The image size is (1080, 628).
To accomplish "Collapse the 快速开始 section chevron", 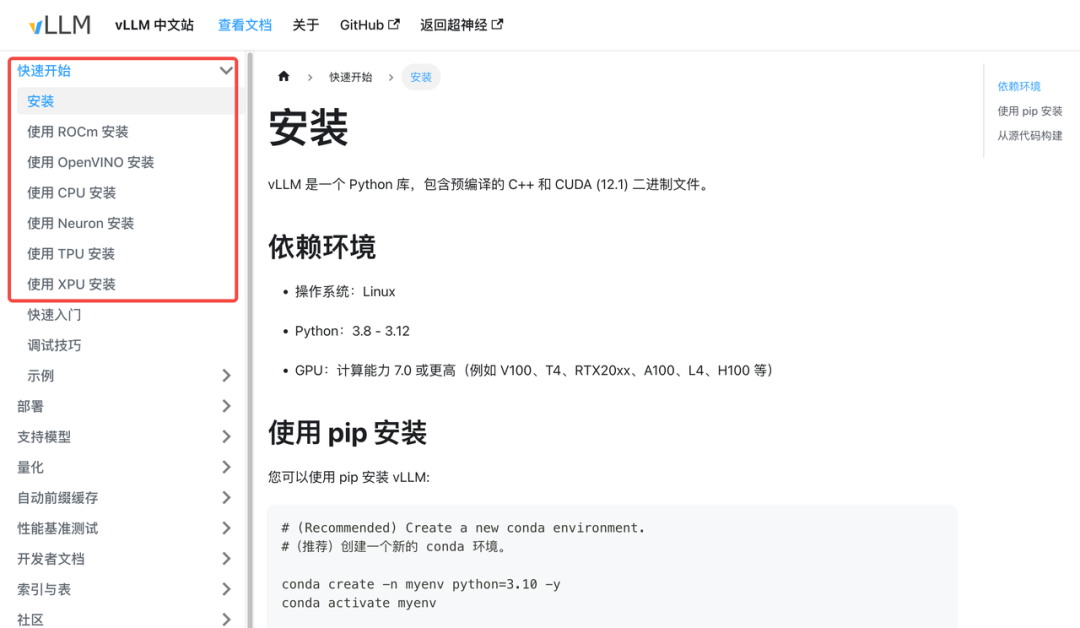I will click(226, 70).
